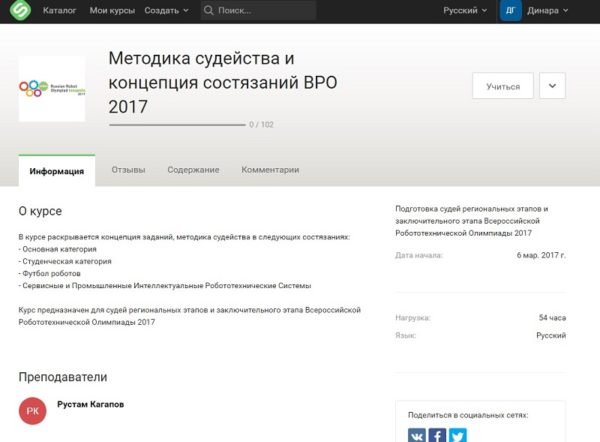
Task: Click the РК teacher avatar
Action: 33,411
